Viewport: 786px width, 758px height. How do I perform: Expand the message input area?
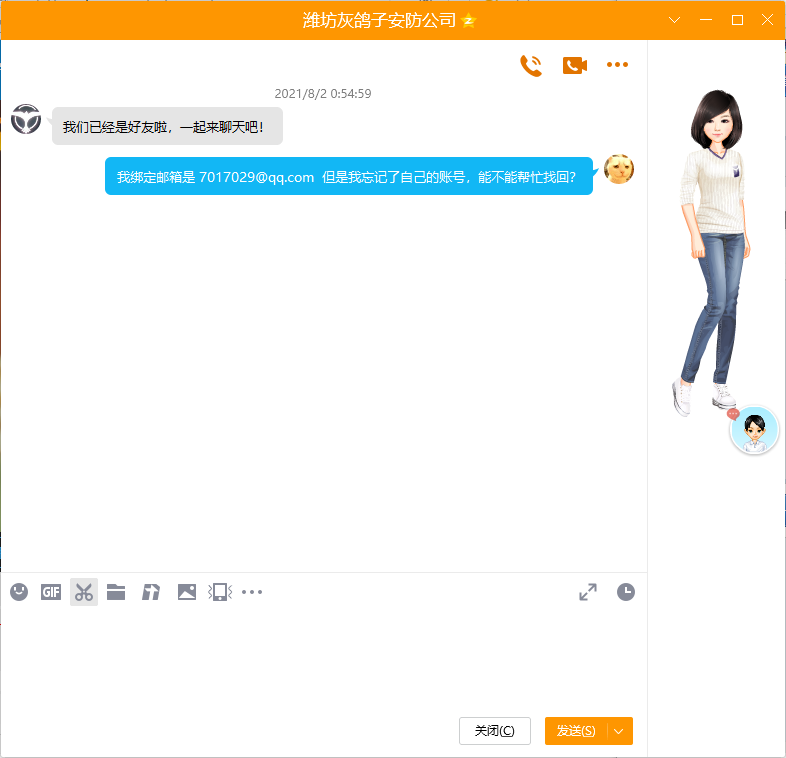coord(588,592)
